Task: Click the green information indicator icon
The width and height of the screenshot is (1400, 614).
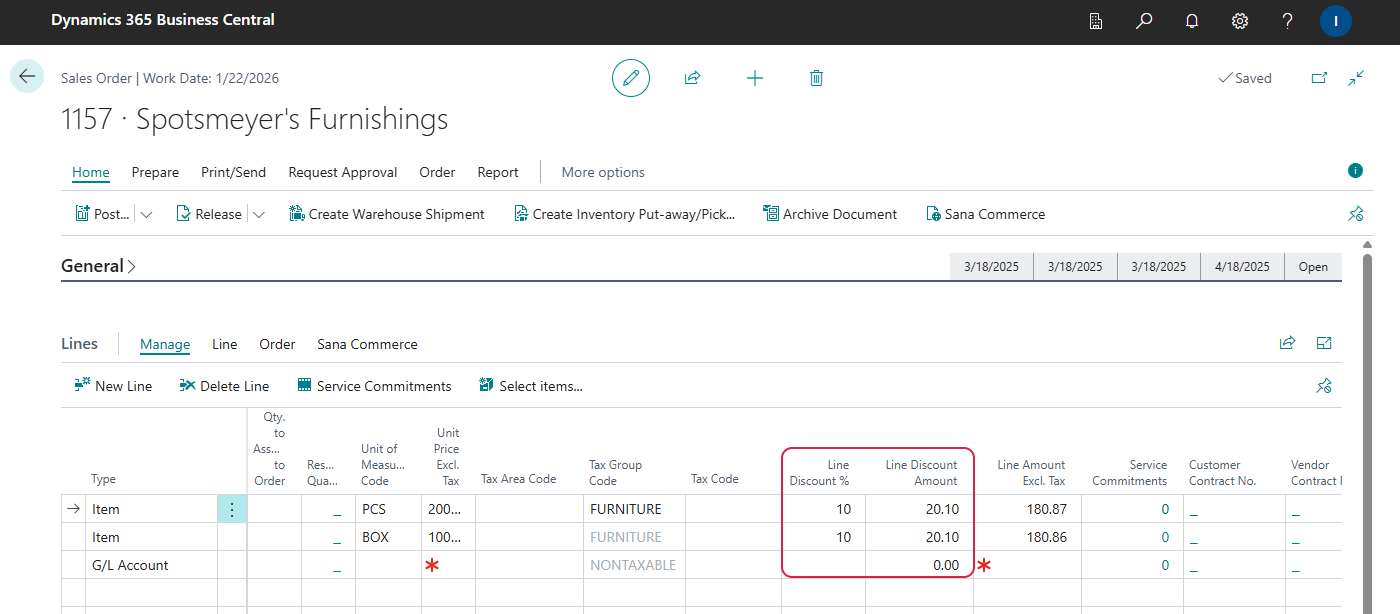Action: pos(1356,171)
